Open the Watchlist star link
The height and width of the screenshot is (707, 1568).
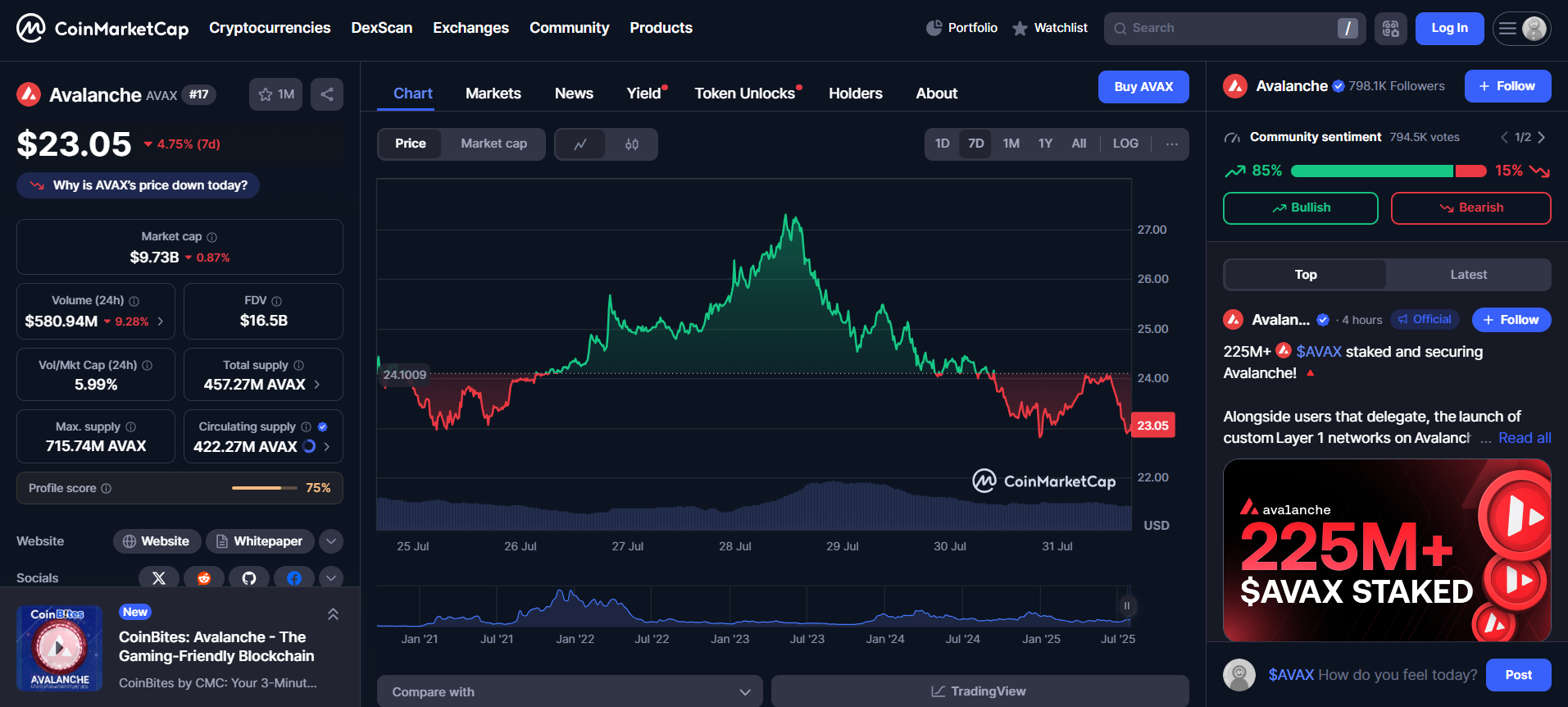1049,28
